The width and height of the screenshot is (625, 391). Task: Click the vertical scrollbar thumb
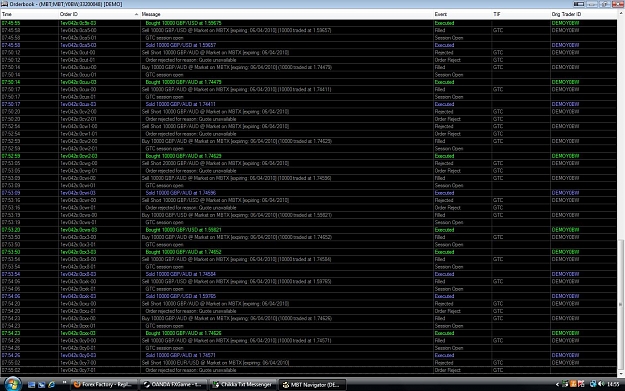[620, 305]
